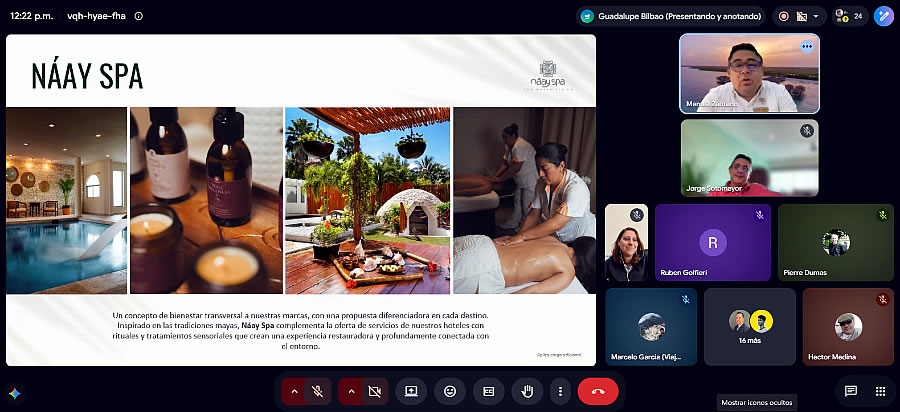The image size is (900, 412).
Task: Open the company activity dropdown arrow
Action: (816, 16)
